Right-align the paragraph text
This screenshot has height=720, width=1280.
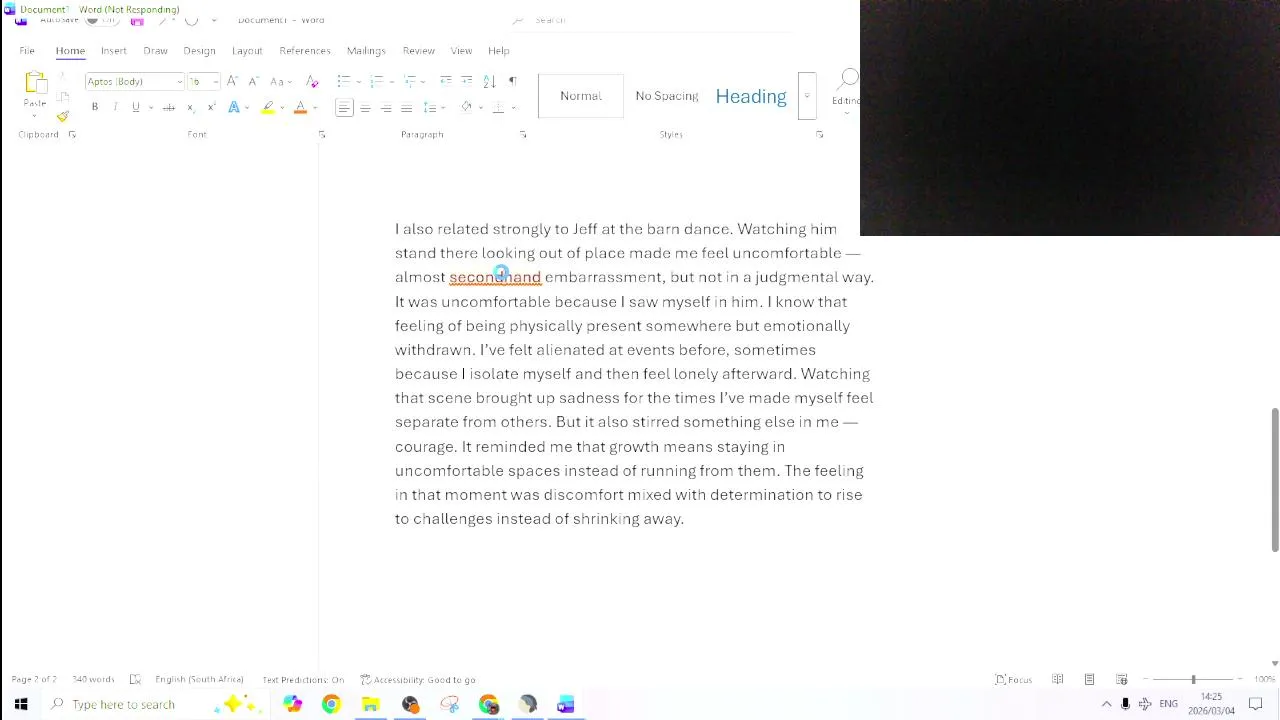pyautogui.click(x=386, y=107)
